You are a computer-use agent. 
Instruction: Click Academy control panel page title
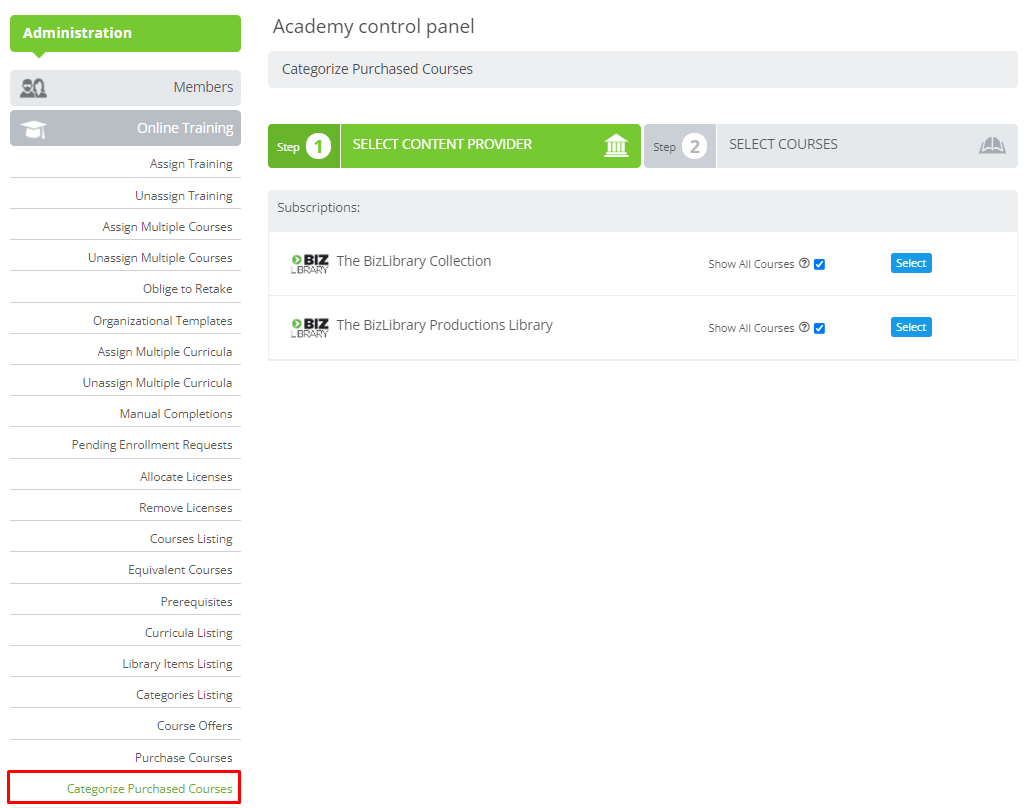point(373,27)
